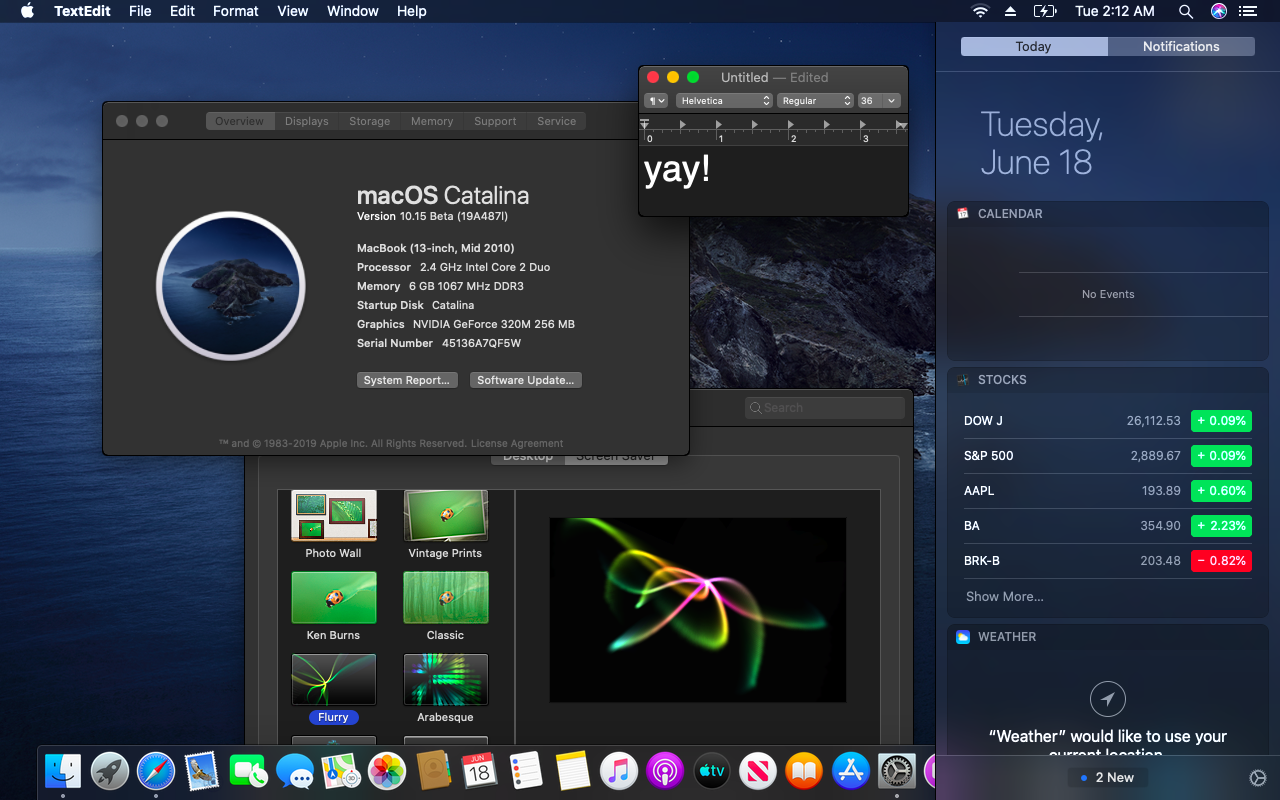This screenshot has width=1280, height=800.
Task: Switch to Memory tab in About This Mac
Action: [x=432, y=121]
